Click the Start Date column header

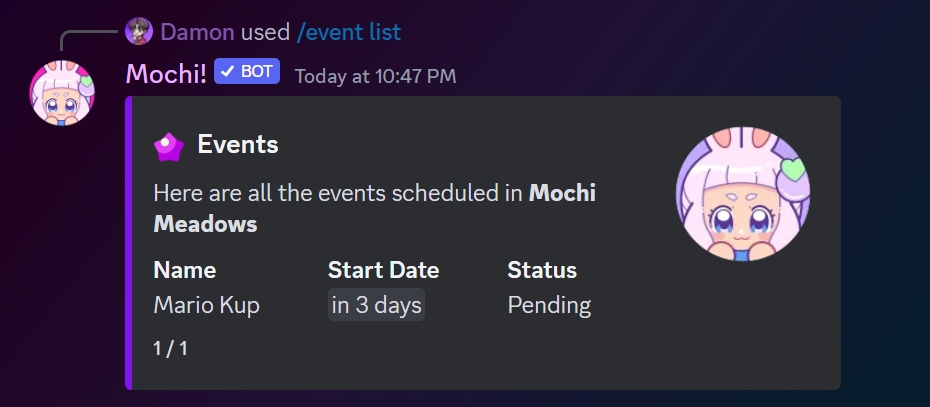coord(383,270)
